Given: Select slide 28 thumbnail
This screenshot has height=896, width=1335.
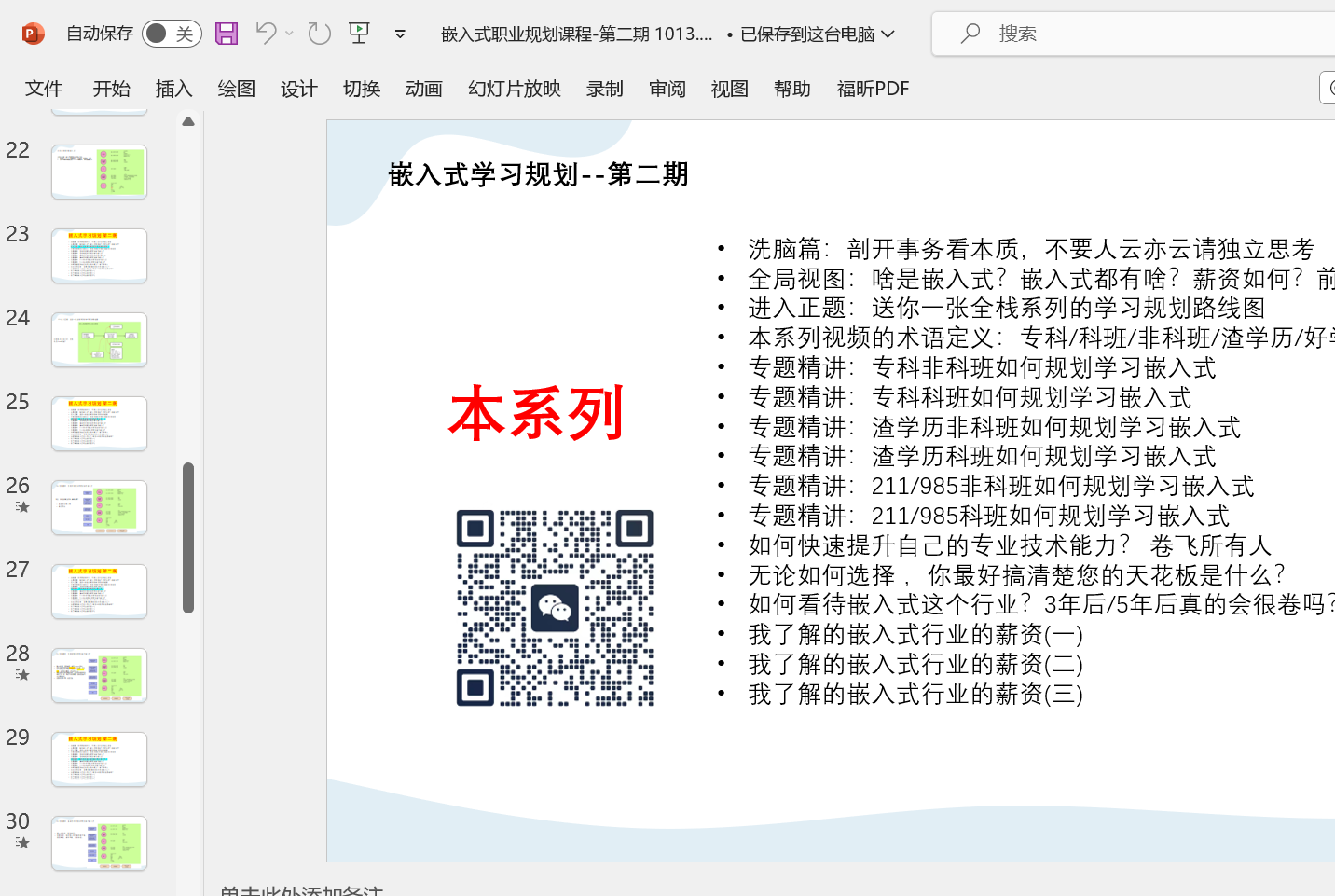Looking at the screenshot, I should coord(99,675).
